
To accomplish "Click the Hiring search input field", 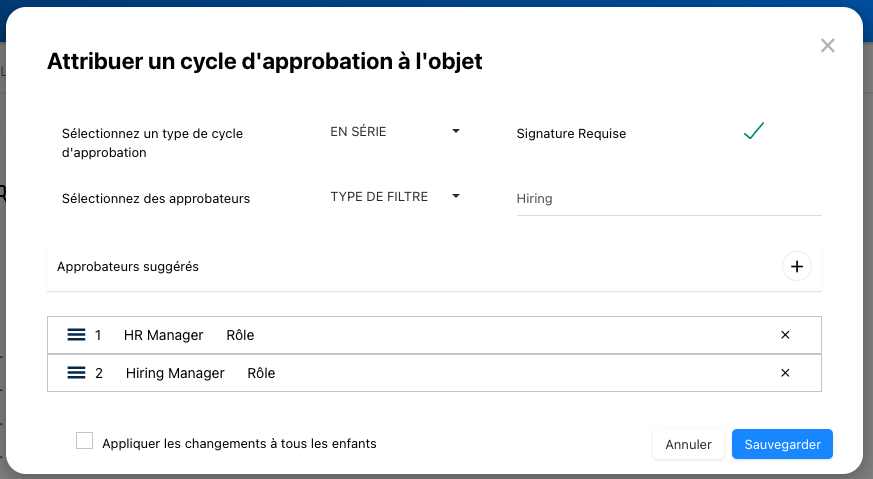I will coord(668,199).
